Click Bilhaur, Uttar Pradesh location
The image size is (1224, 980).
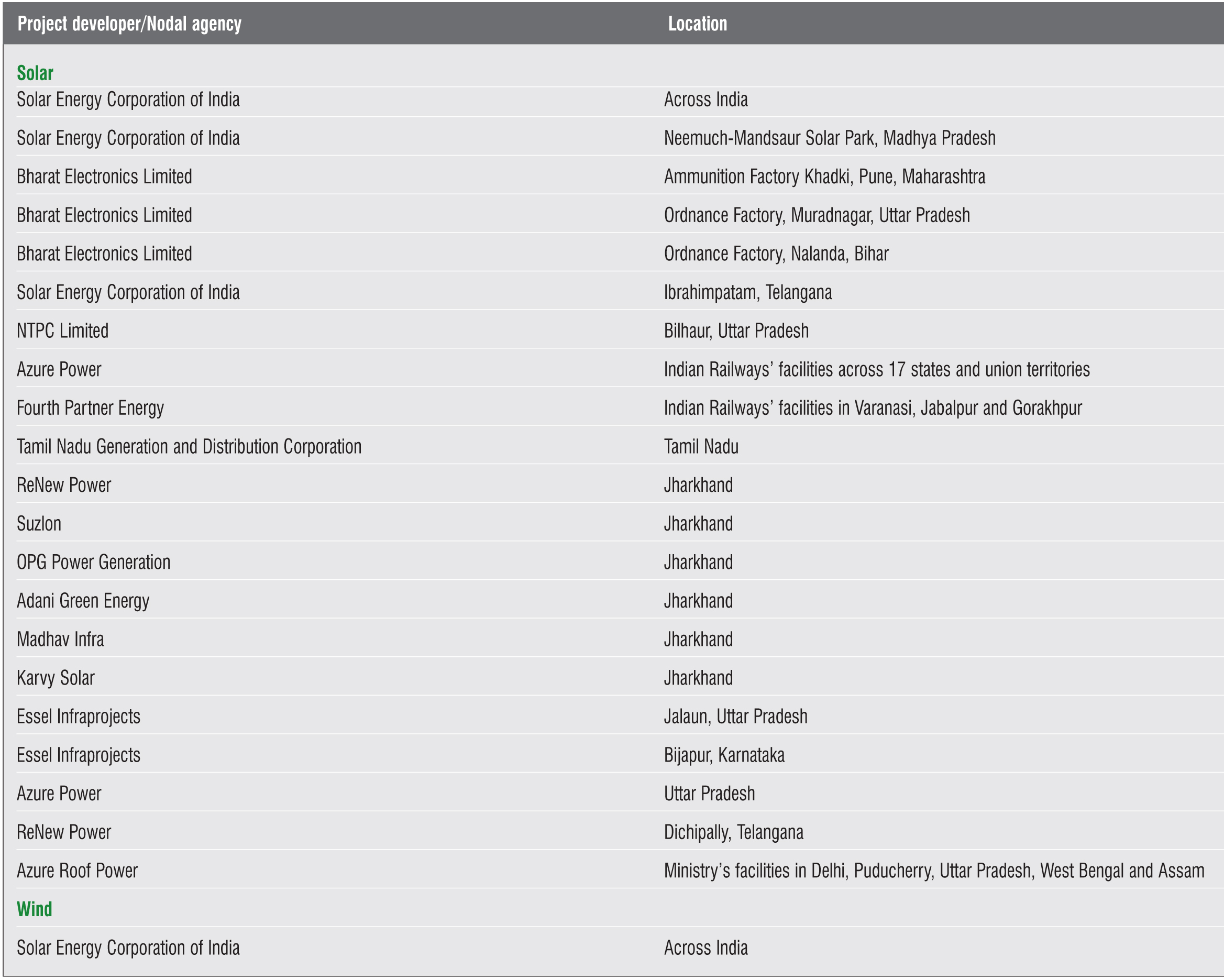(736, 331)
